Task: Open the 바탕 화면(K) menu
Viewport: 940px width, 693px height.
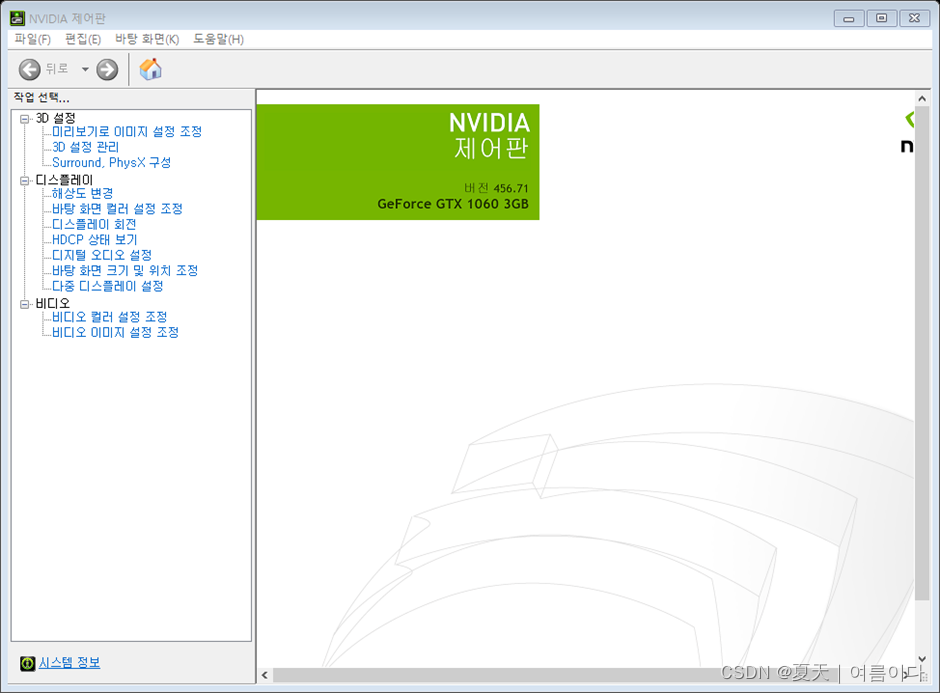Action: point(147,39)
